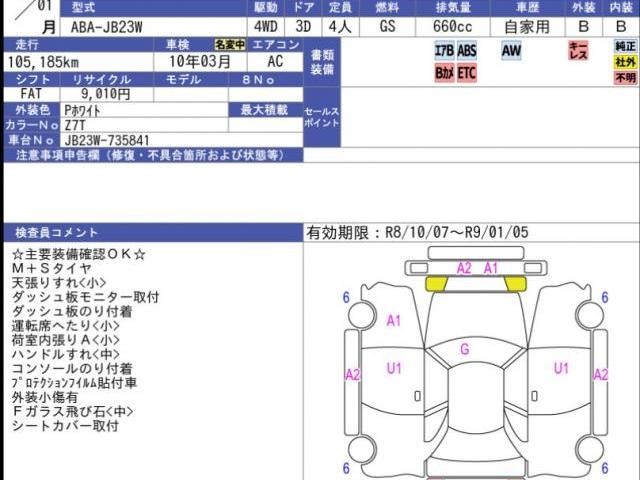
Task: Click the 4WD drive value
Action: (x=266, y=27)
